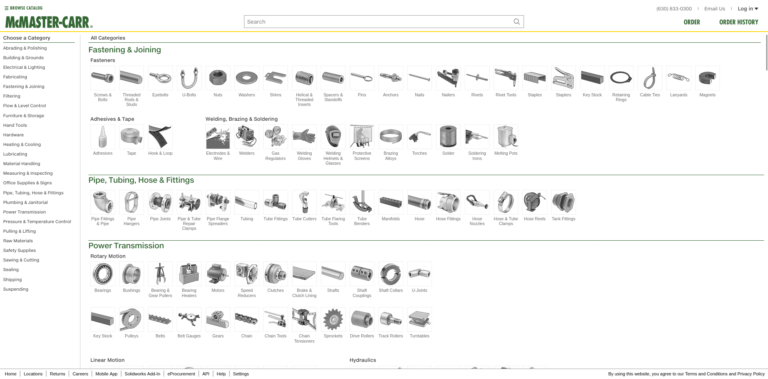768x379 pixels.
Task: Select Raw Materials in sidebar
Action: 18,241
